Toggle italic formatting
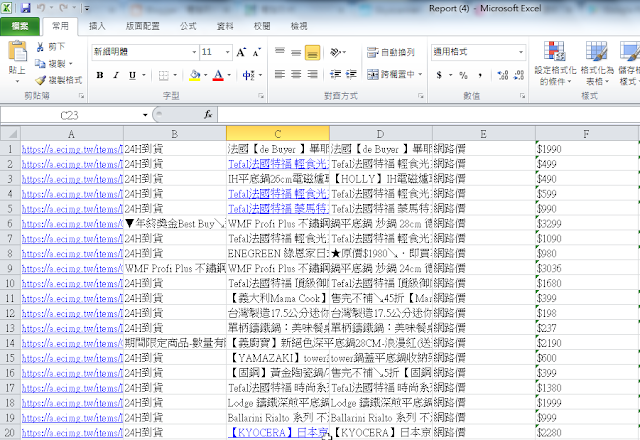 116,75
